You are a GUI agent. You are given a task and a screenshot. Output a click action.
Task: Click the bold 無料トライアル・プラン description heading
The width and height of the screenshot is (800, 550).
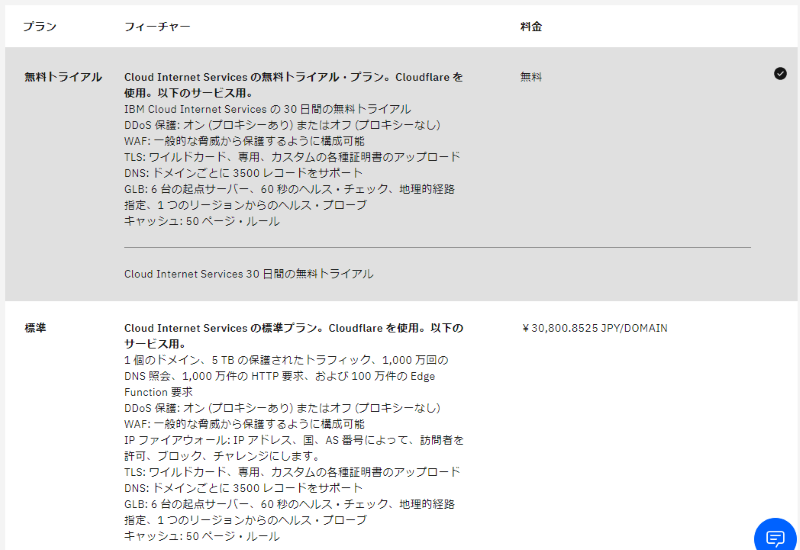point(293,85)
